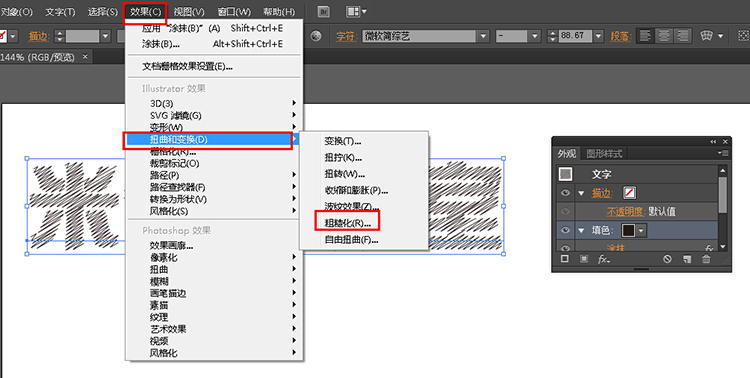Open the 窗口(W) menu

pos(234,11)
